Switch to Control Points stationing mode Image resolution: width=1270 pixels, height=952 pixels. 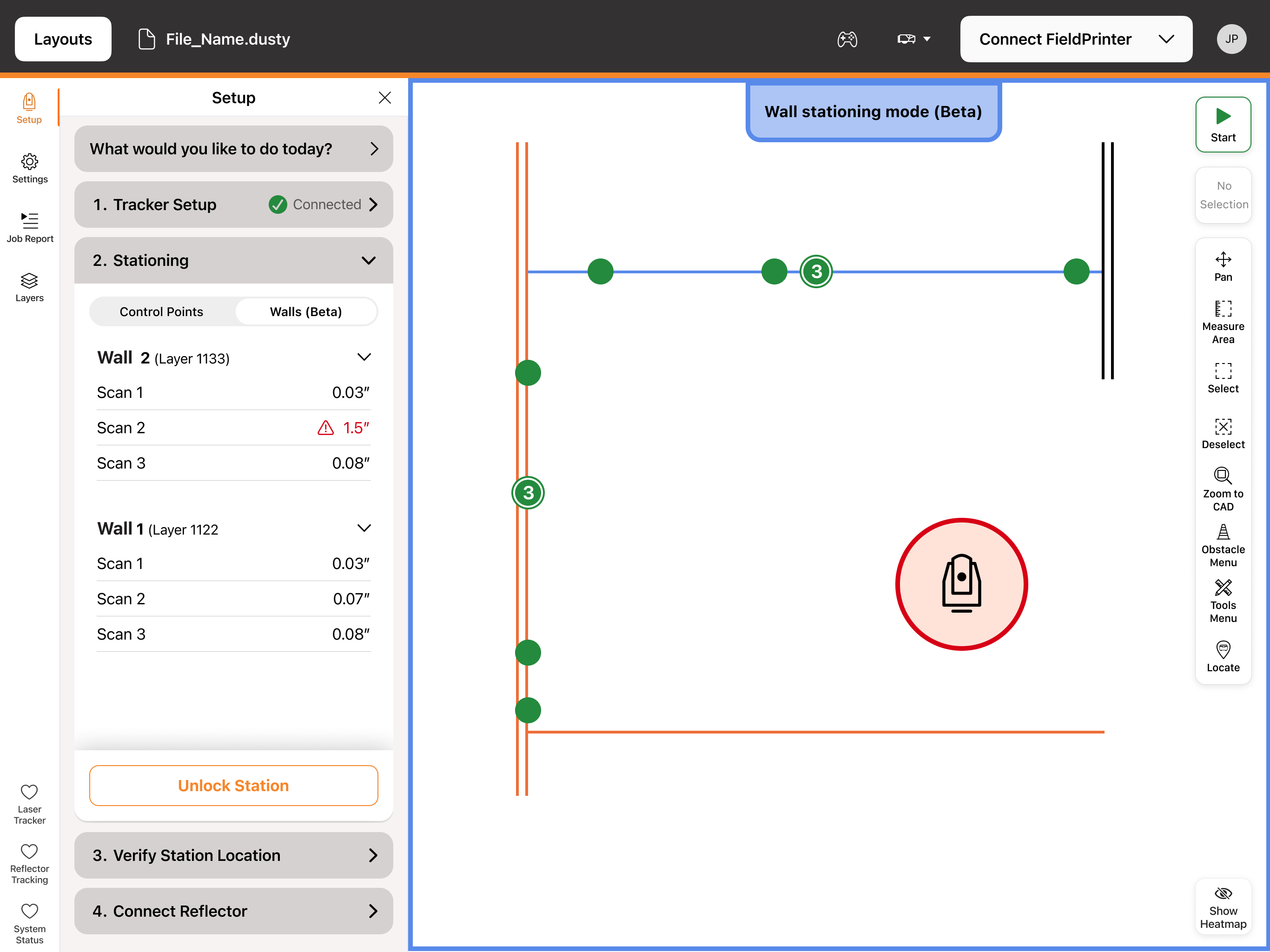point(161,312)
